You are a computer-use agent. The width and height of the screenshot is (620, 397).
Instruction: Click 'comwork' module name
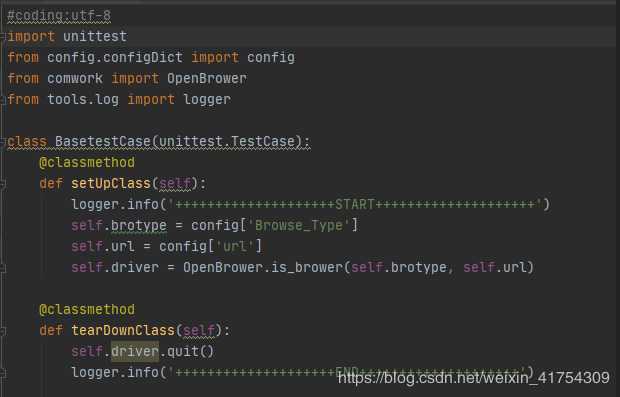75,78
